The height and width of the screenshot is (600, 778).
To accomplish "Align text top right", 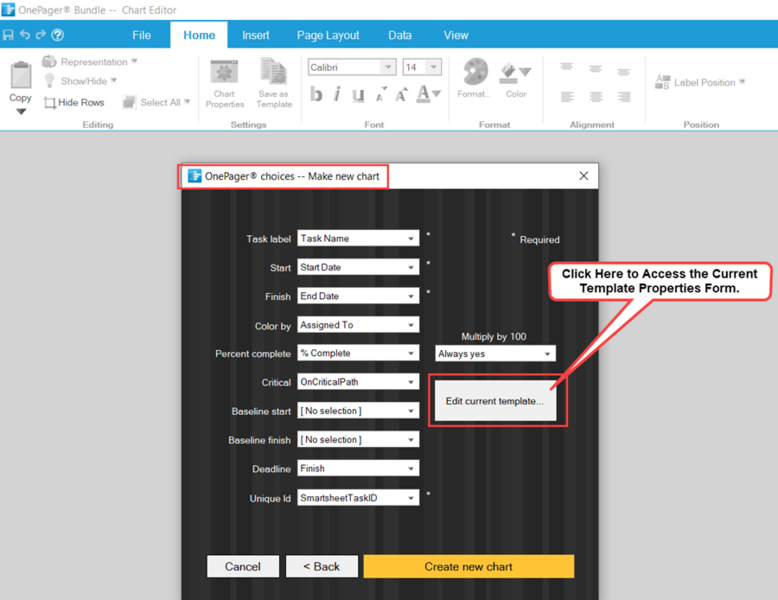I will [x=624, y=71].
